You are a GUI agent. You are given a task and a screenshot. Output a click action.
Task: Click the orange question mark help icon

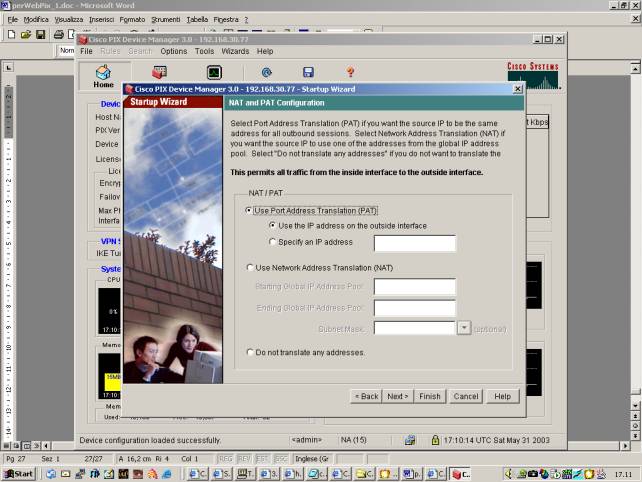(350, 72)
